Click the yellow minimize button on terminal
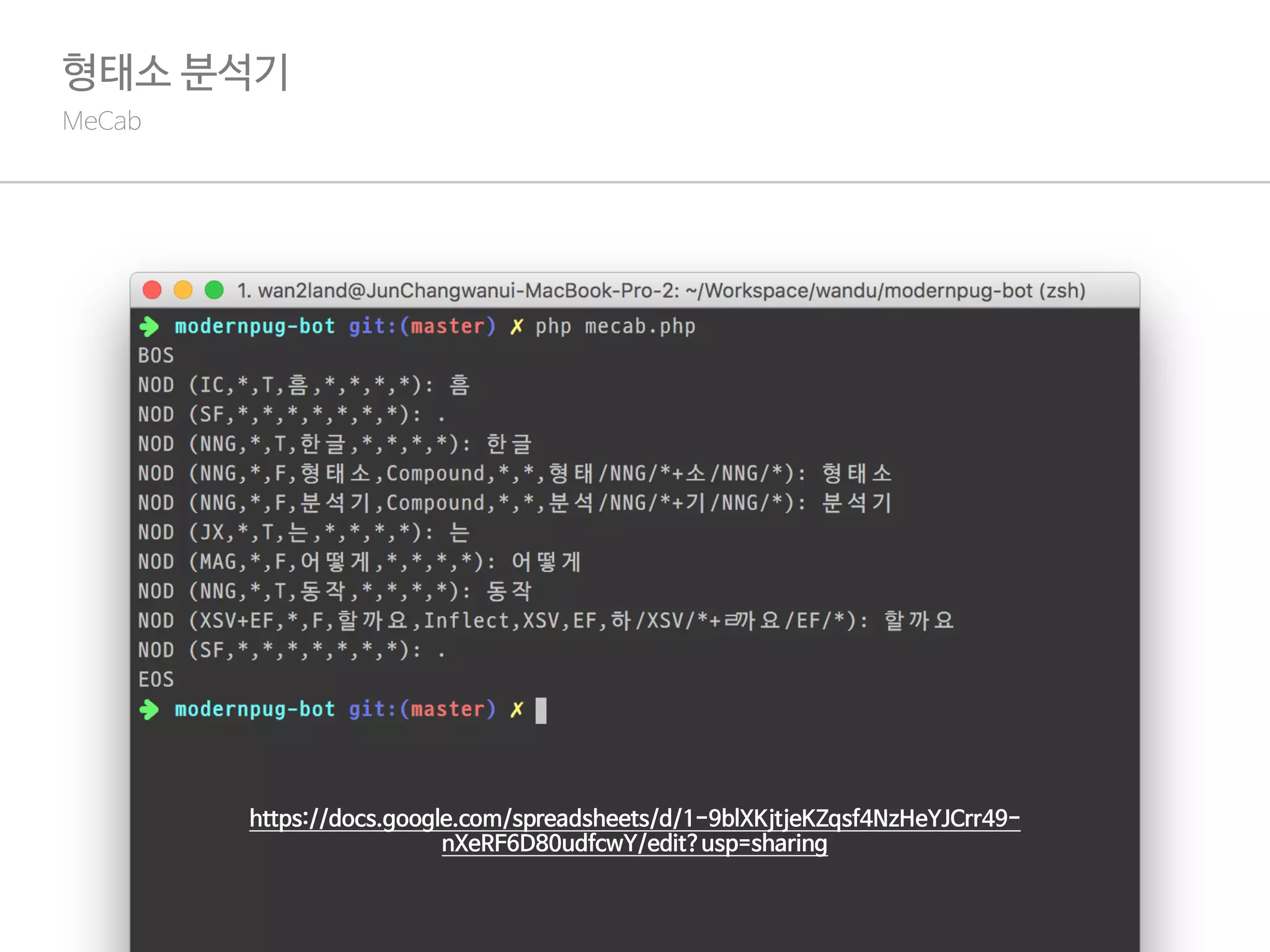The image size is (1270, 952). [x=184, y=290]
